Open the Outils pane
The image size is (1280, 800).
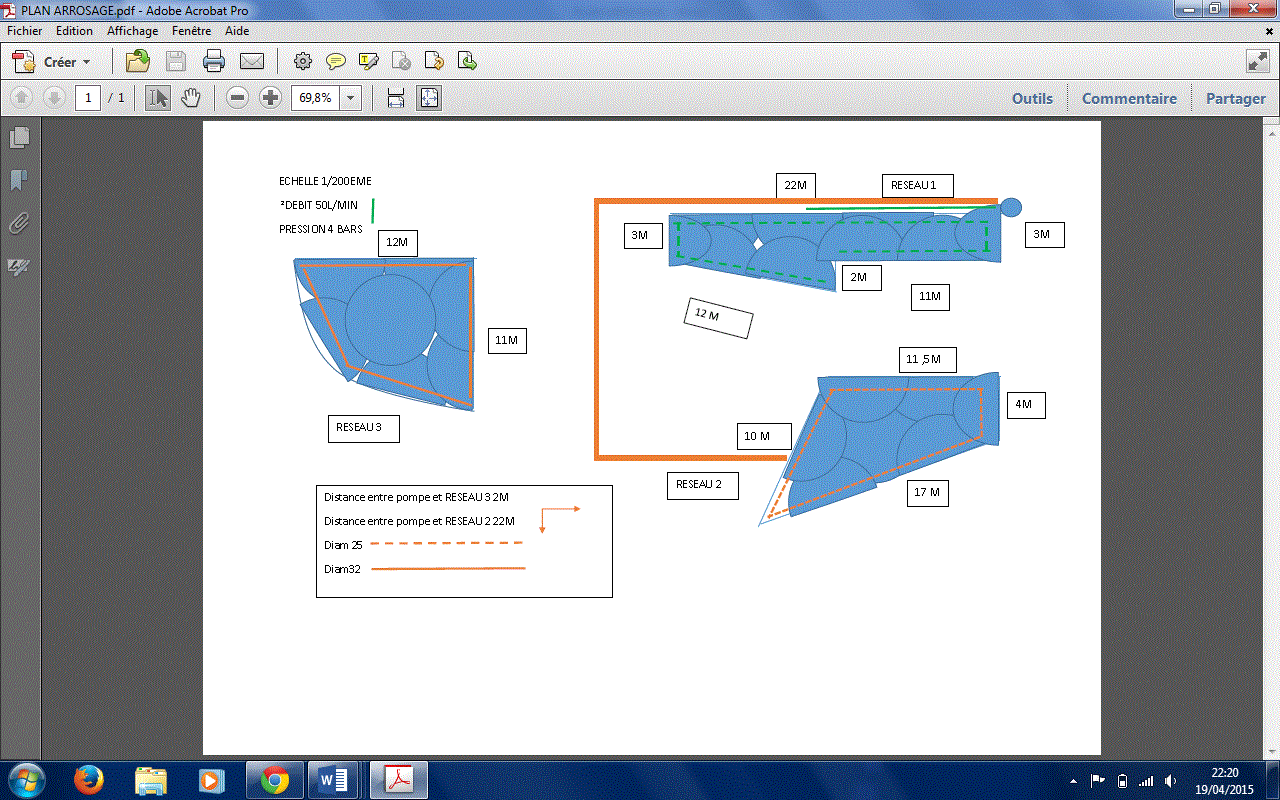[x=1032, y=98]
